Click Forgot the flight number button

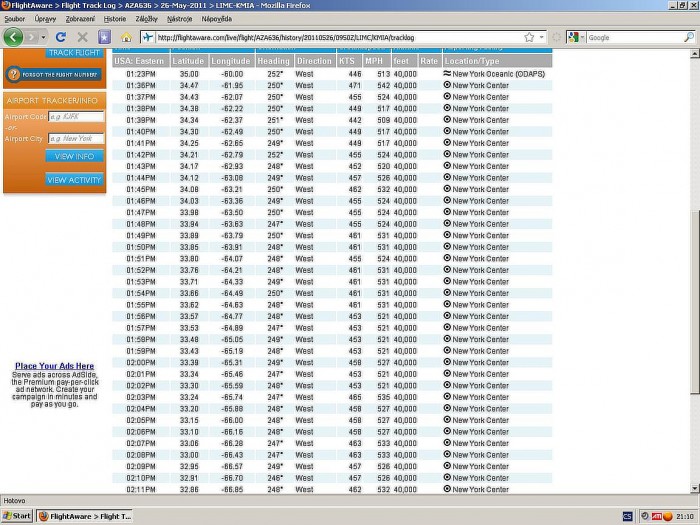pyautogui.click(x=53, y=75)
